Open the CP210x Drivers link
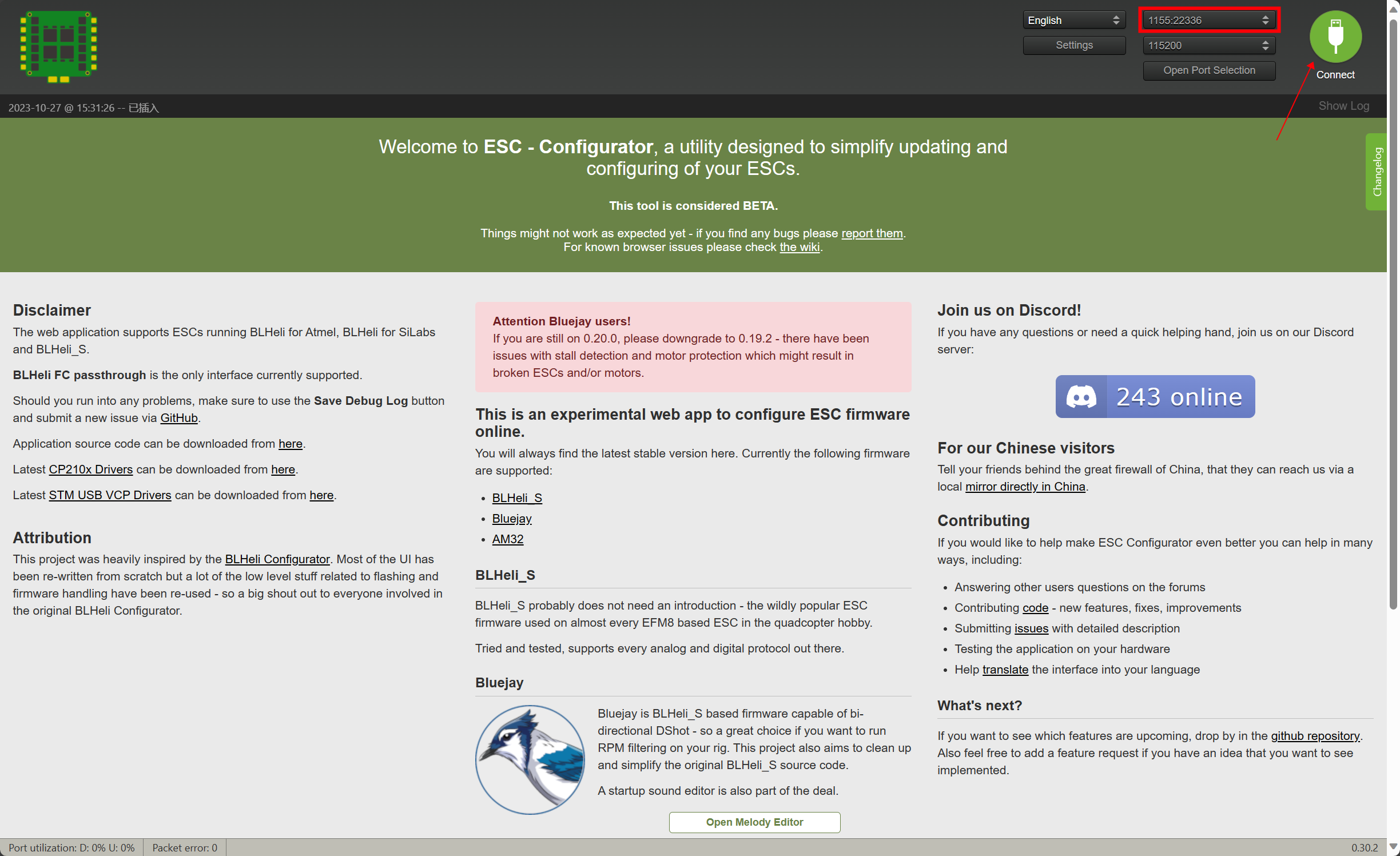 90,469
